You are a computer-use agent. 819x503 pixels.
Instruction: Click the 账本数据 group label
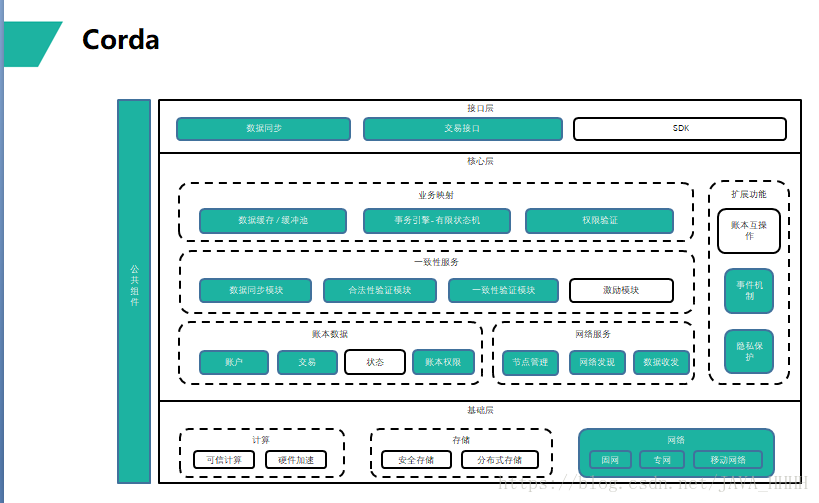330,334
